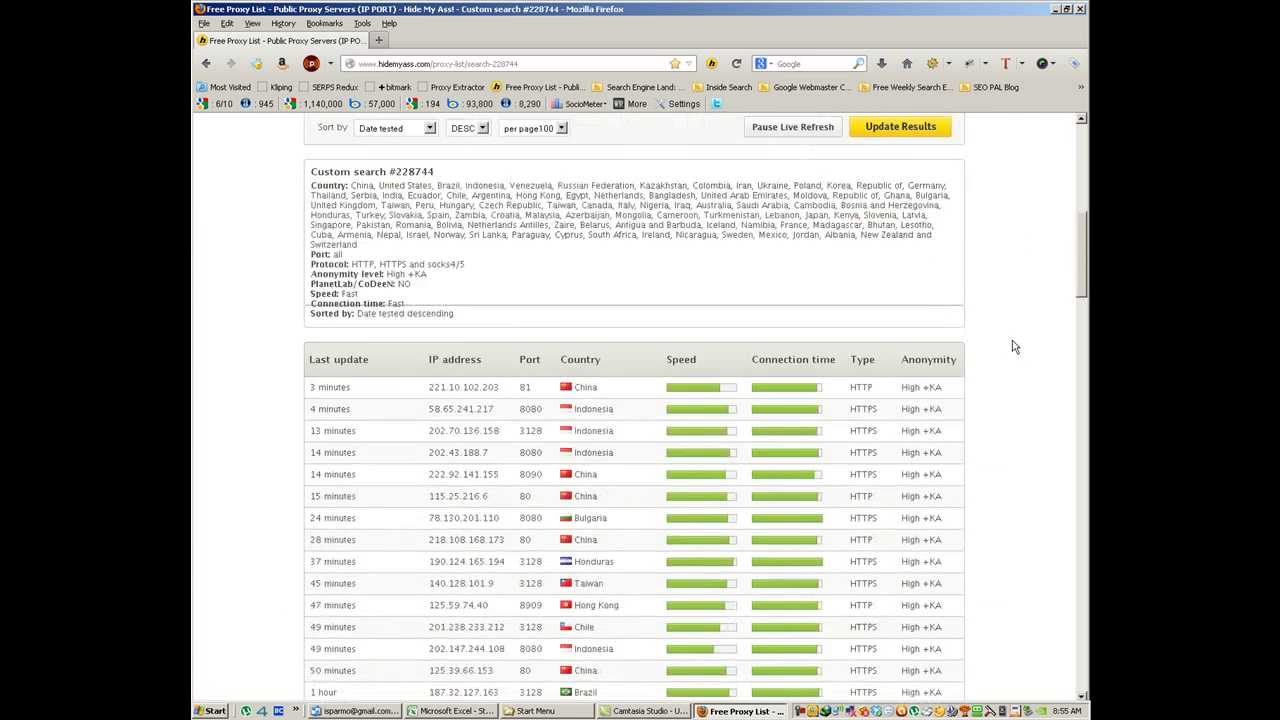Screen dimensions: 1280x720
Task: Expand the quick launch chevron on taskbar
Action: 296,711
